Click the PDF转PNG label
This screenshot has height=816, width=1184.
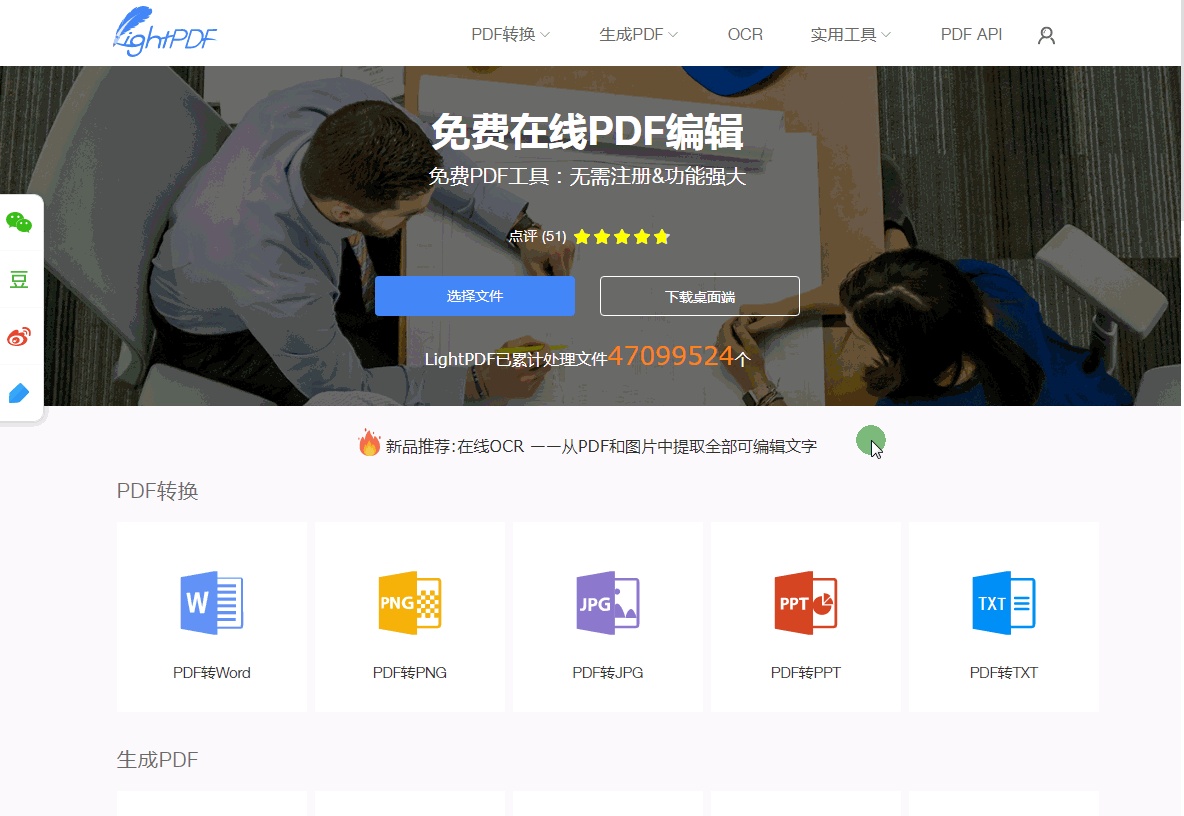click(409, 673)
